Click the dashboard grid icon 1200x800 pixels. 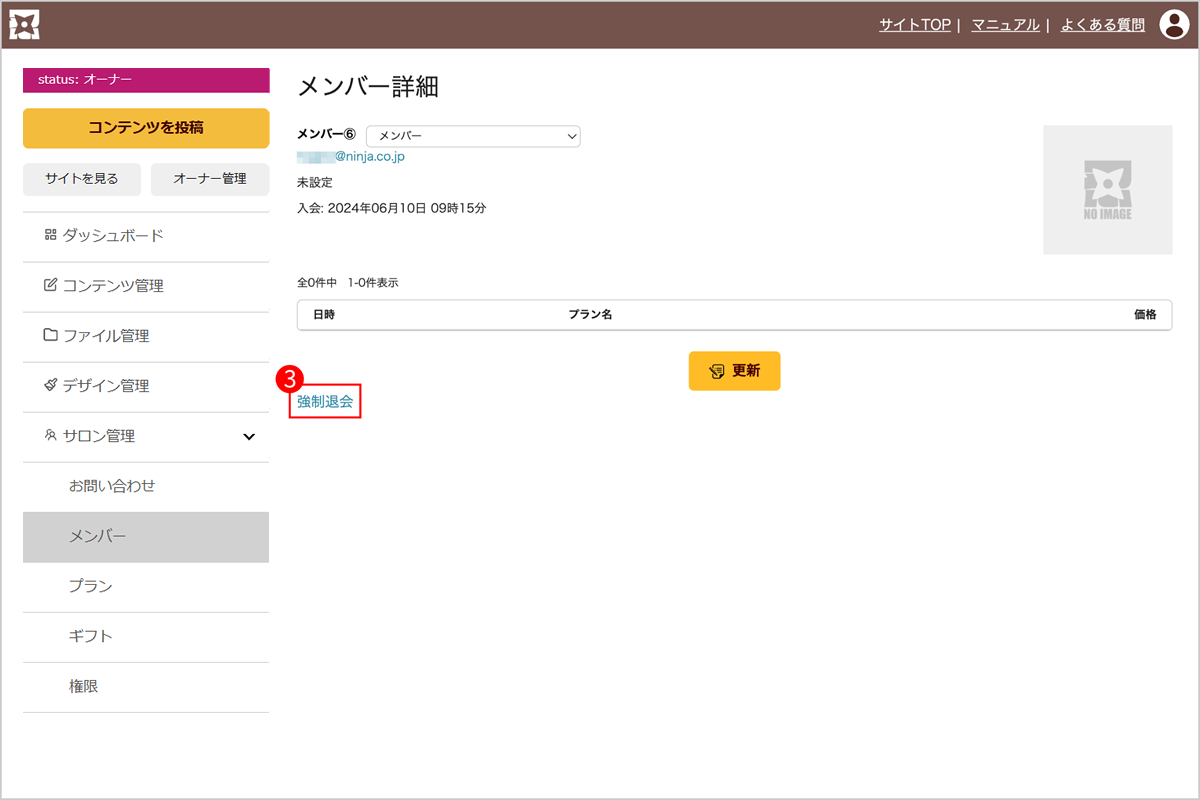(x=50, y=236)
